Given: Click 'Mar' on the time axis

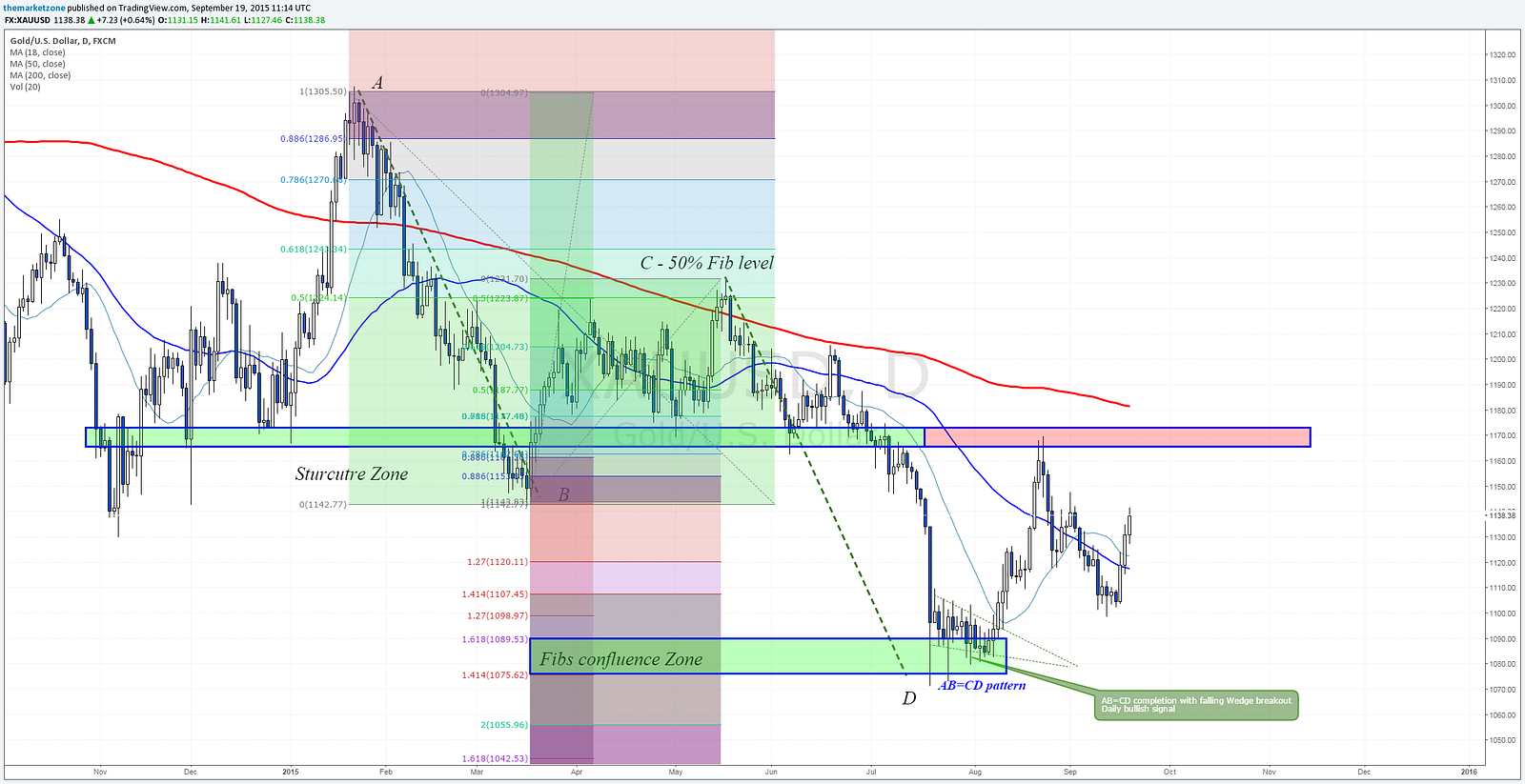Looking at the screenshot, I should [477, 772].
